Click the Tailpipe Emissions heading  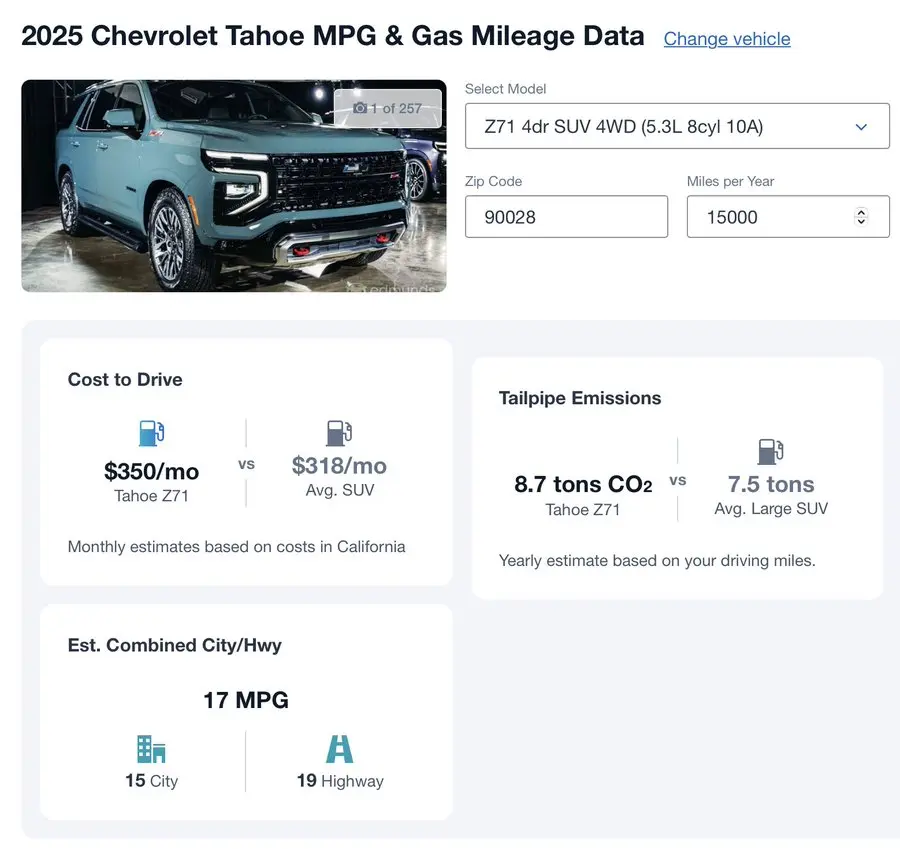pyautogui.click(x=580, y=398)
